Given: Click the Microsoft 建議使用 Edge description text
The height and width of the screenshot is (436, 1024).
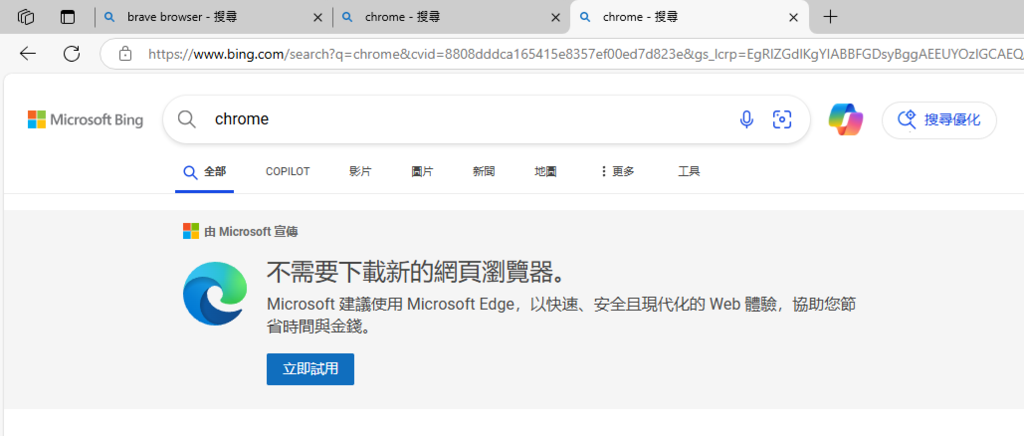Looking at the screenshot, I should (562, 315).
